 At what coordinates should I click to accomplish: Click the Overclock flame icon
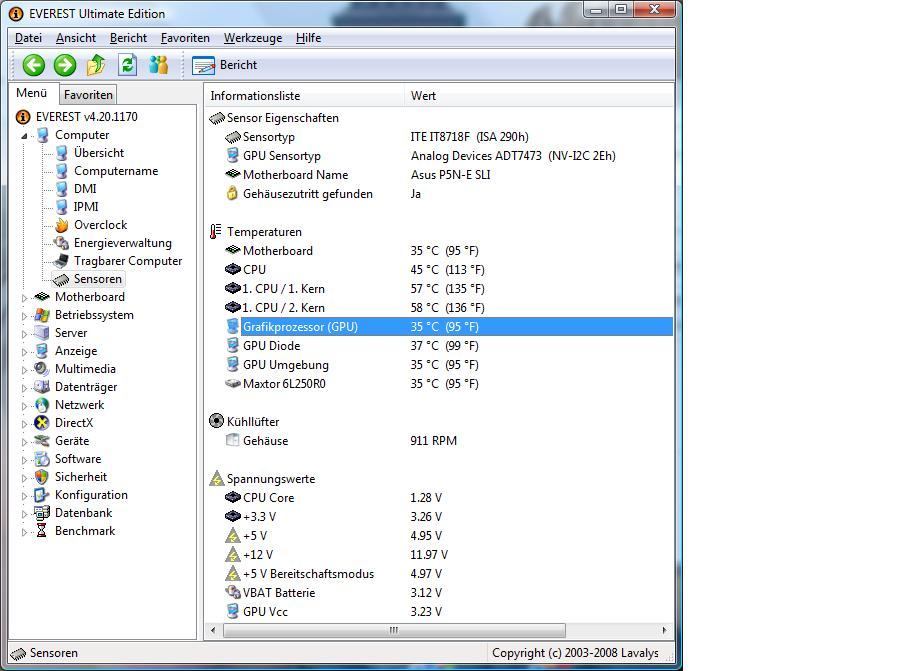[62, 225]
